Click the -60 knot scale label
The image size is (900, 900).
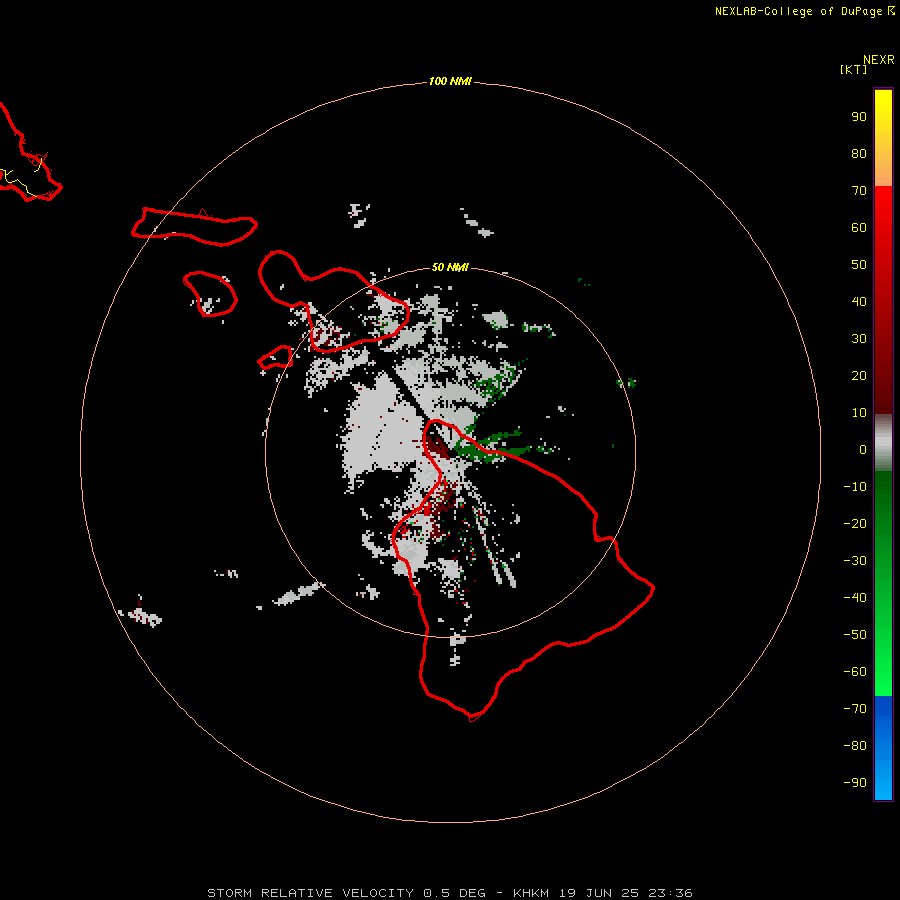855,672
